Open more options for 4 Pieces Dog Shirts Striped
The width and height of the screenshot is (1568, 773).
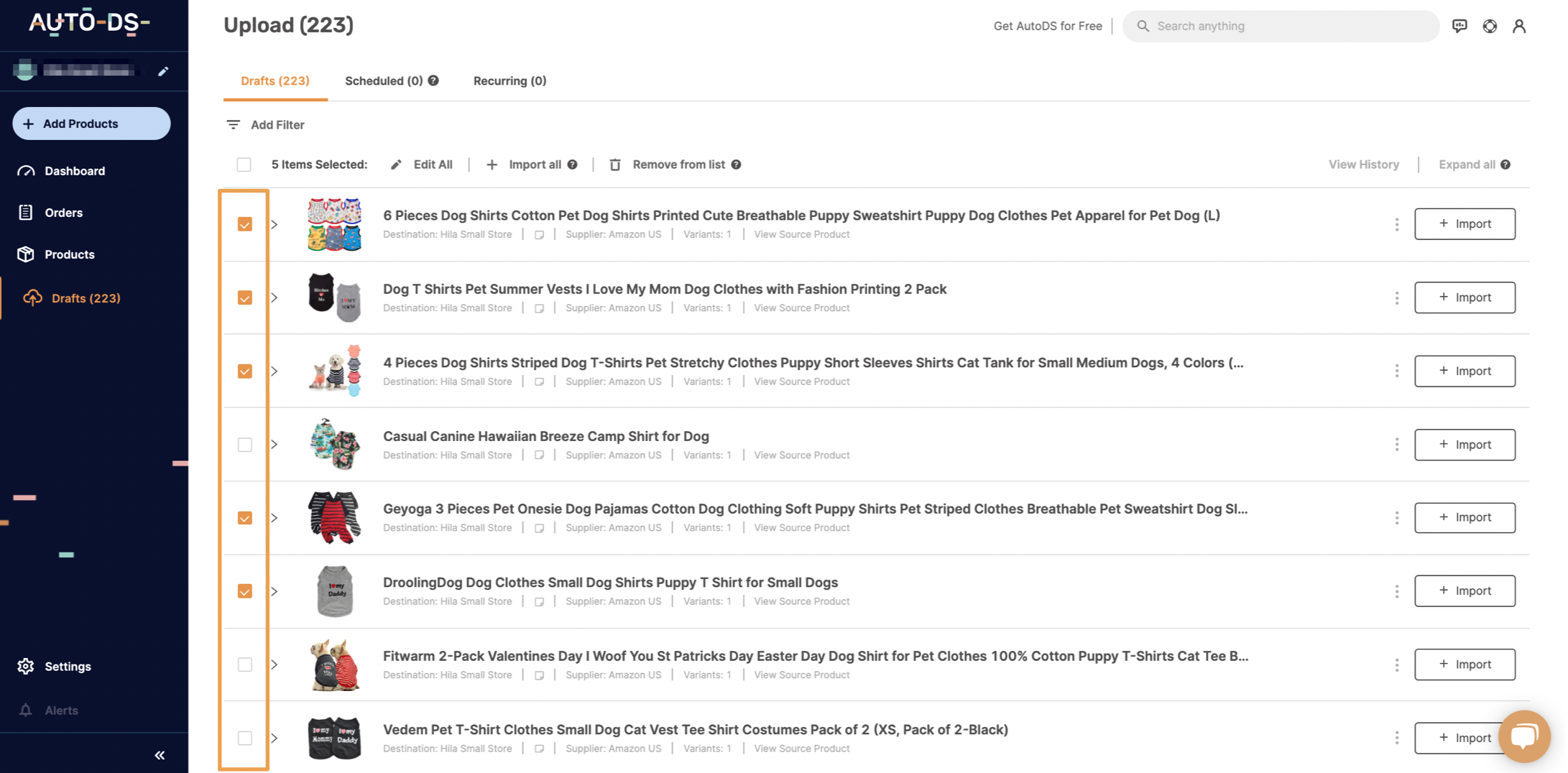coord(1397,371)
